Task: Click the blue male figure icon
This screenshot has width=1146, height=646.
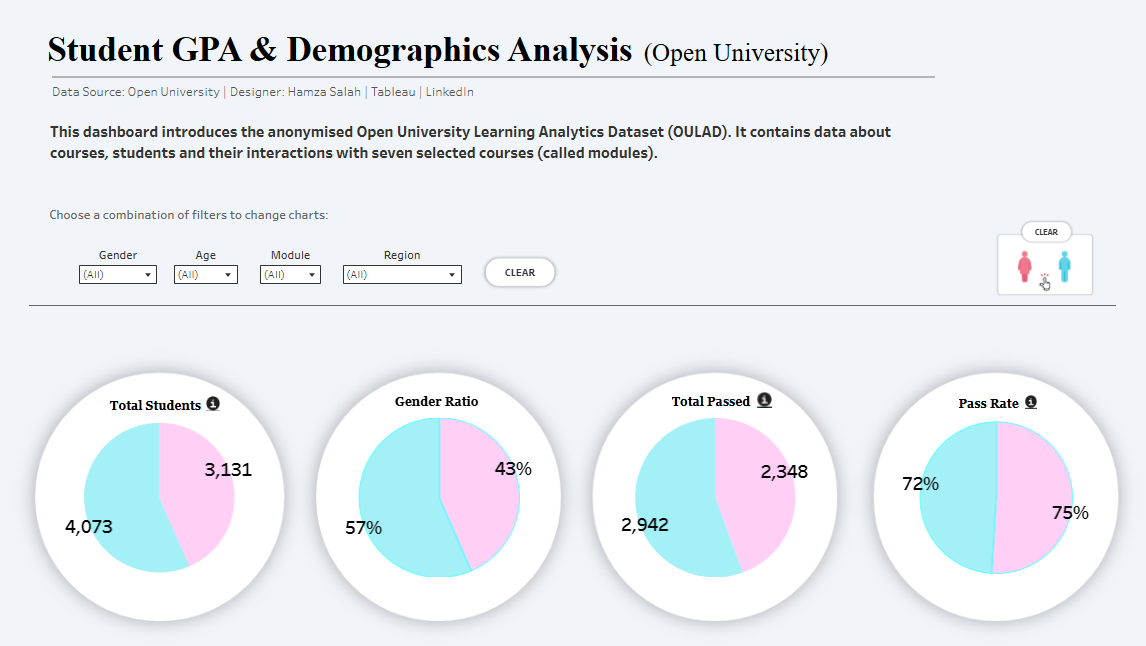Action: tap(1064, 267)
